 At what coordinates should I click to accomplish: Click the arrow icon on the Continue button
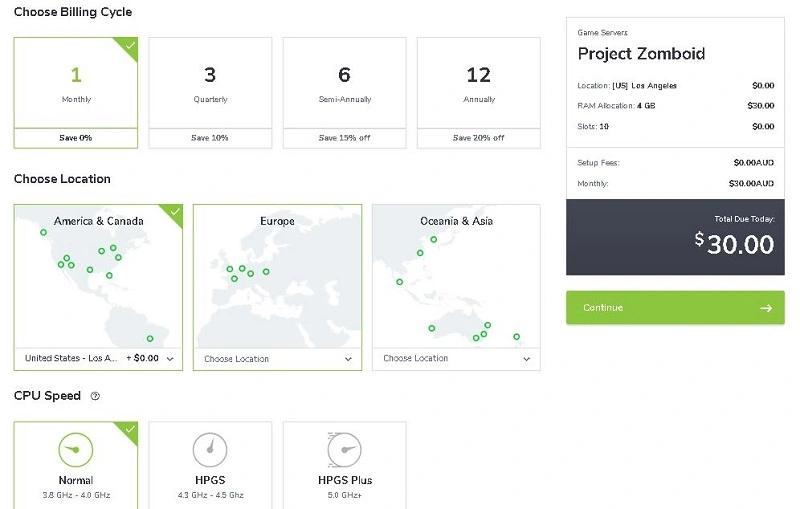pyautogui.click(x=765, y=308)
